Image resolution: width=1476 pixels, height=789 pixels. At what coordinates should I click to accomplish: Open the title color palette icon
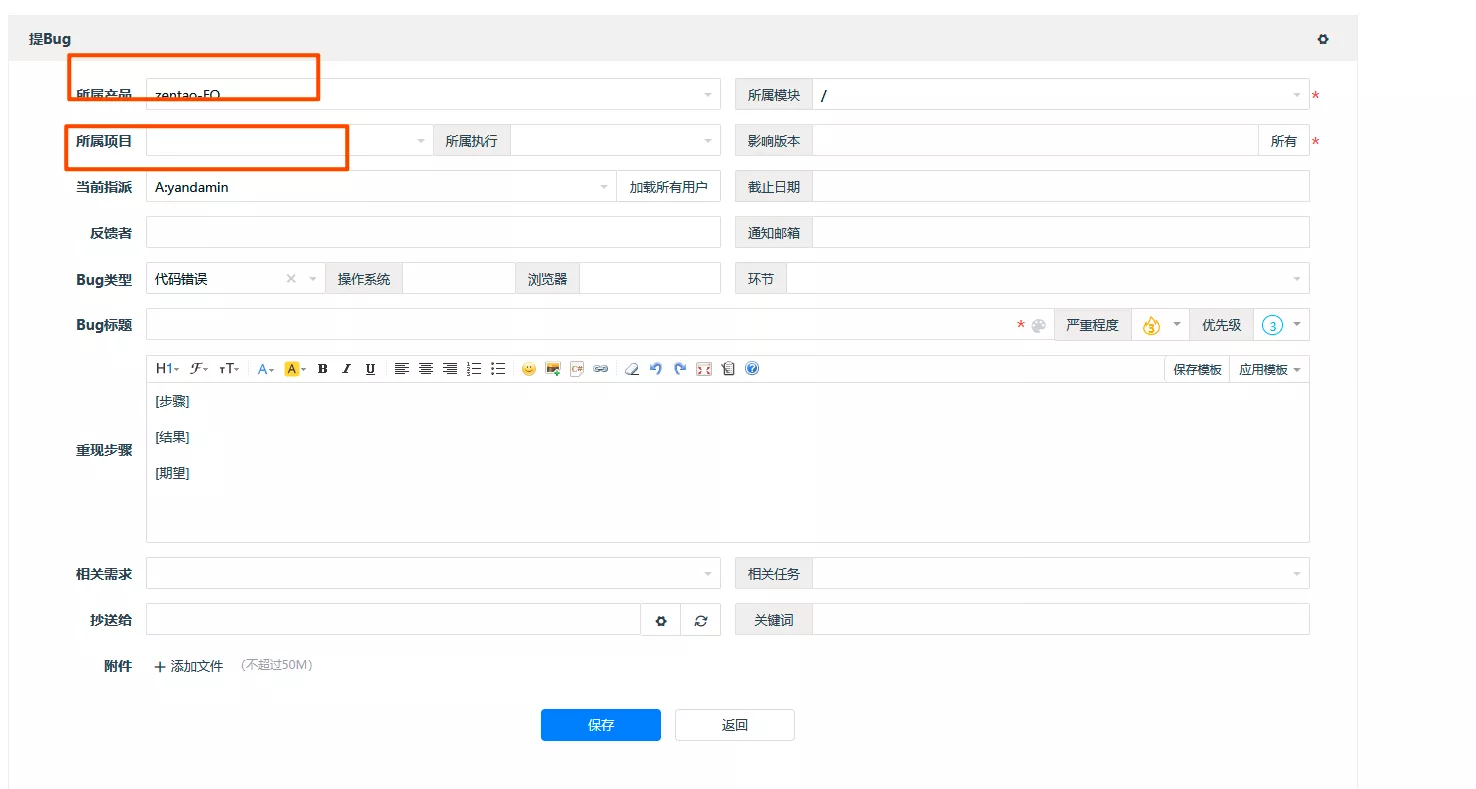1038,325
